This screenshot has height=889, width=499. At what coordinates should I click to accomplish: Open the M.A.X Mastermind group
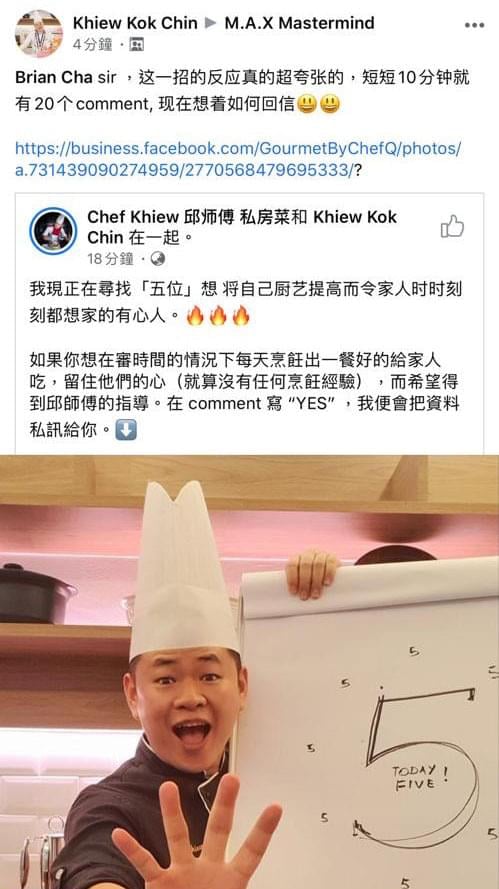coord(299,23)
